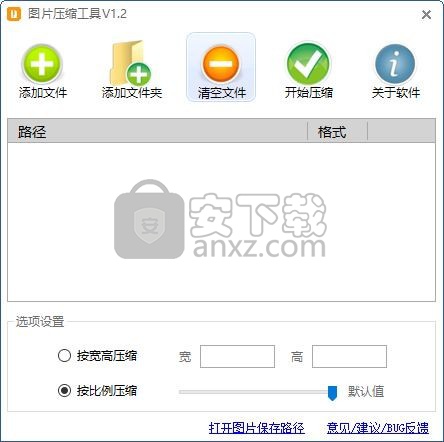
Task: Open the blue 关于软件 info icon
Action: click(395, 64)
